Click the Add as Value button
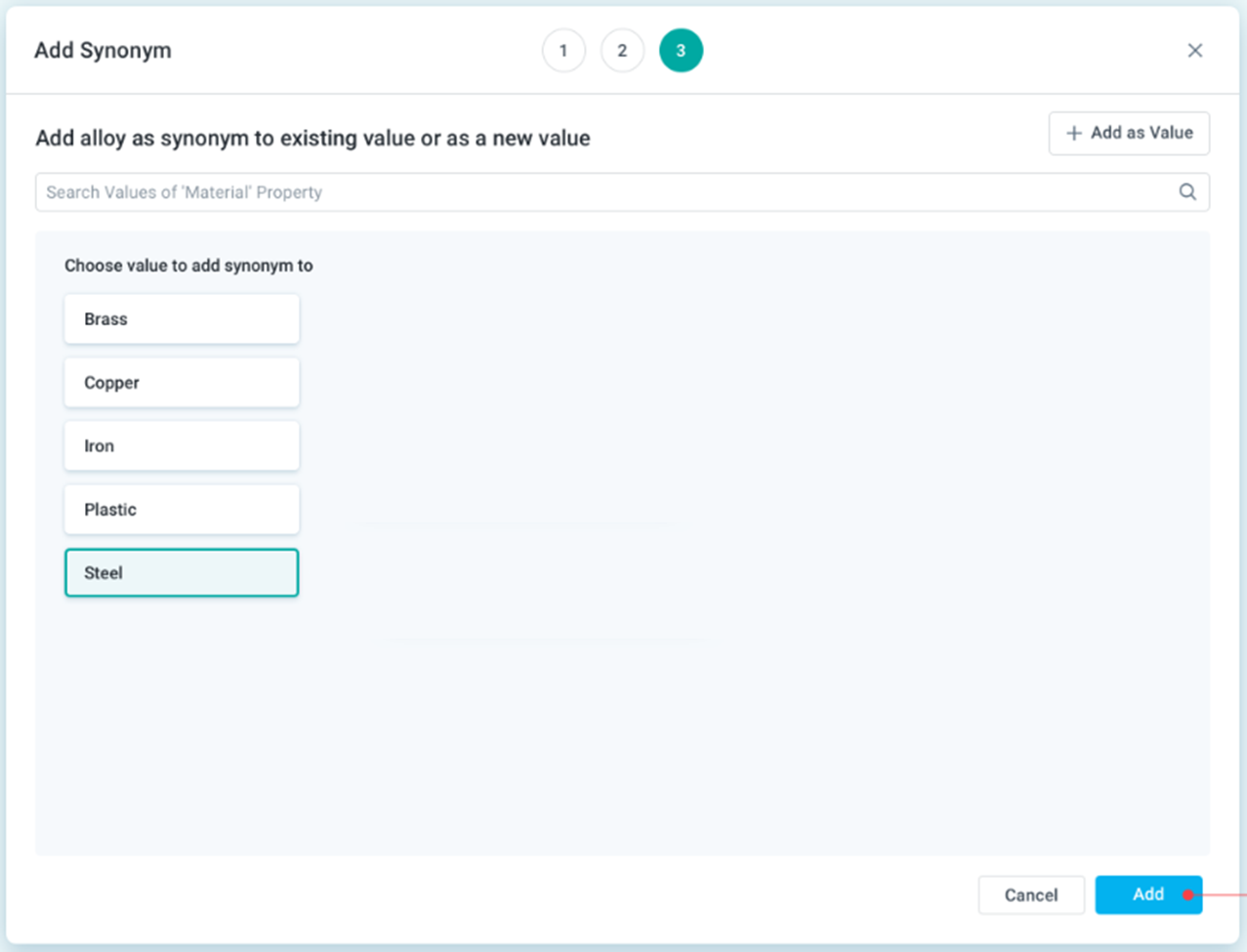This screenshot has width=1247, height=952. (1129, 133)
